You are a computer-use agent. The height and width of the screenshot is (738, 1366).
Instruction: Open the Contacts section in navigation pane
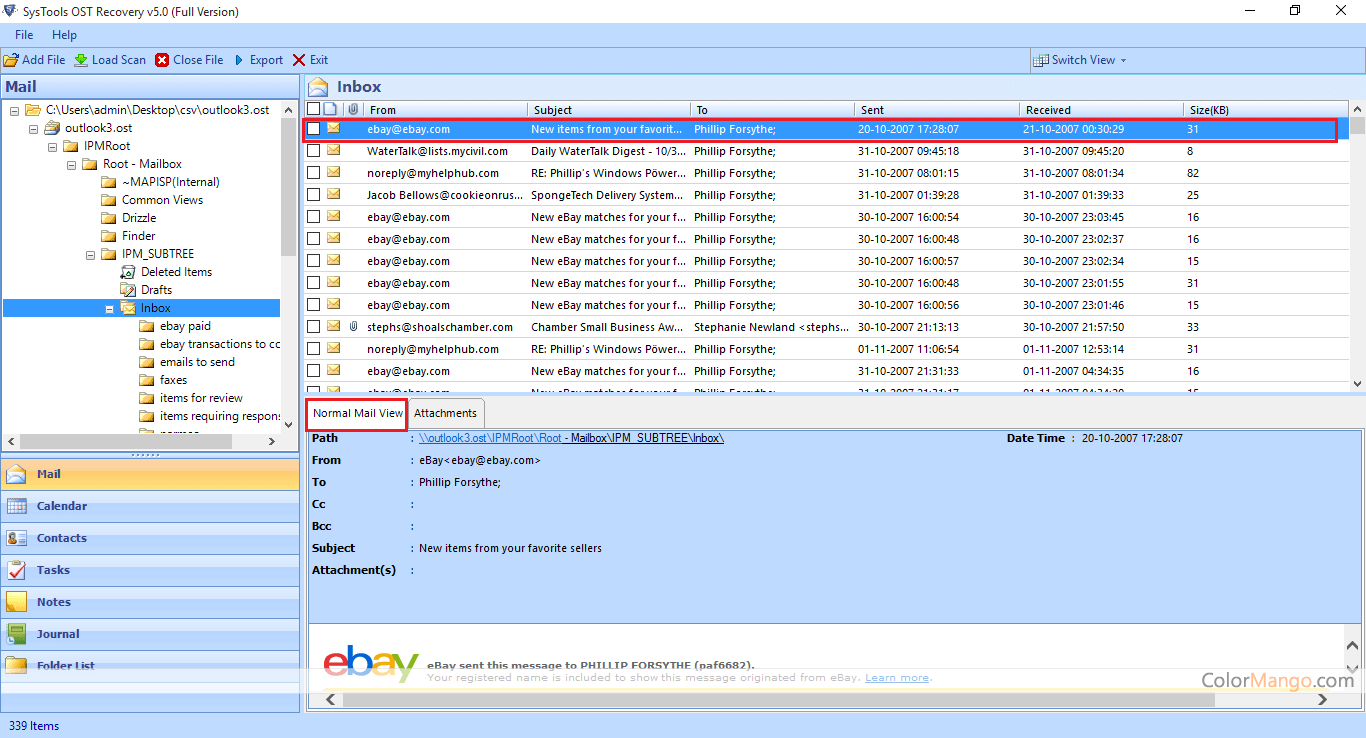pyautogui.click(x=61, y=538)
